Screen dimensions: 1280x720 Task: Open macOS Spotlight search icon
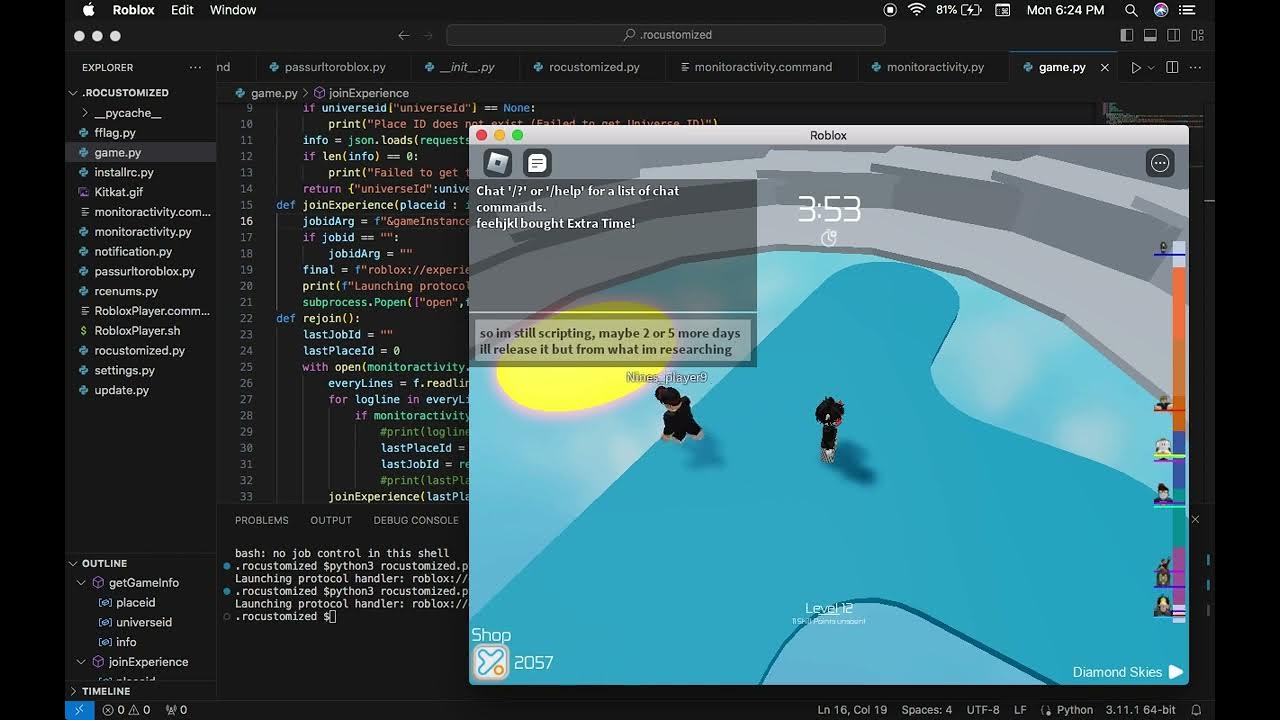point(1131,10)
